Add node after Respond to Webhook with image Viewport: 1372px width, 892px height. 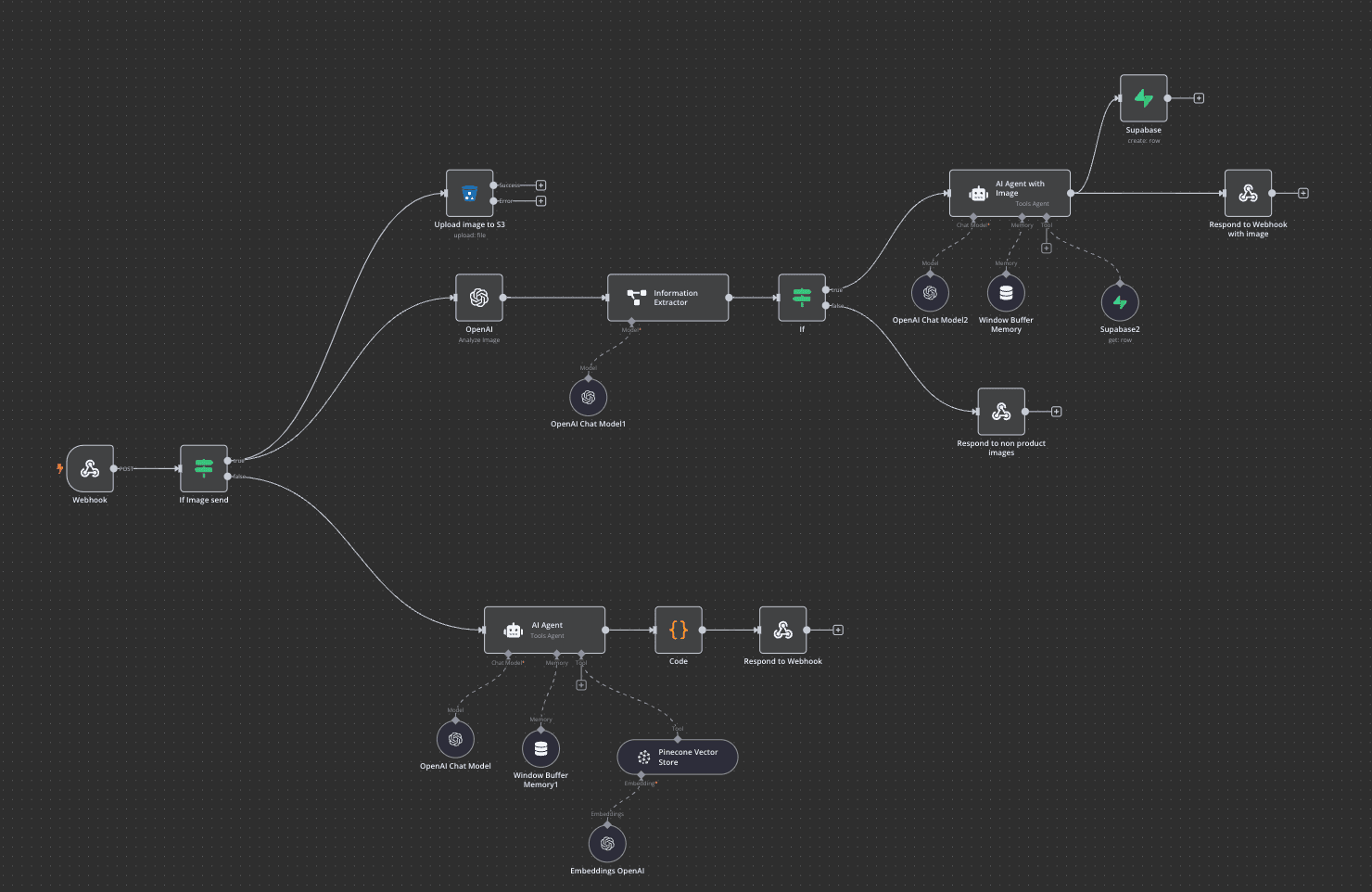1303,193
